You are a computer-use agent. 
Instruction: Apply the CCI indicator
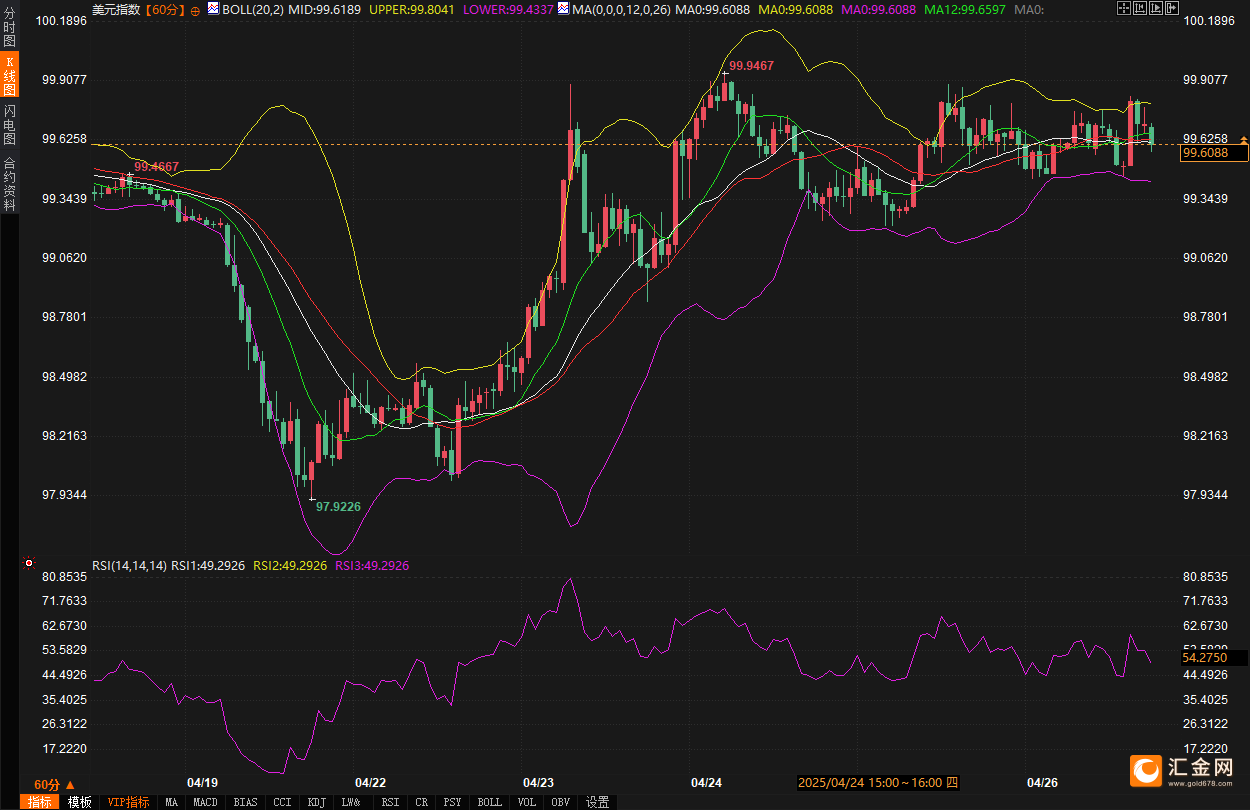283,802
